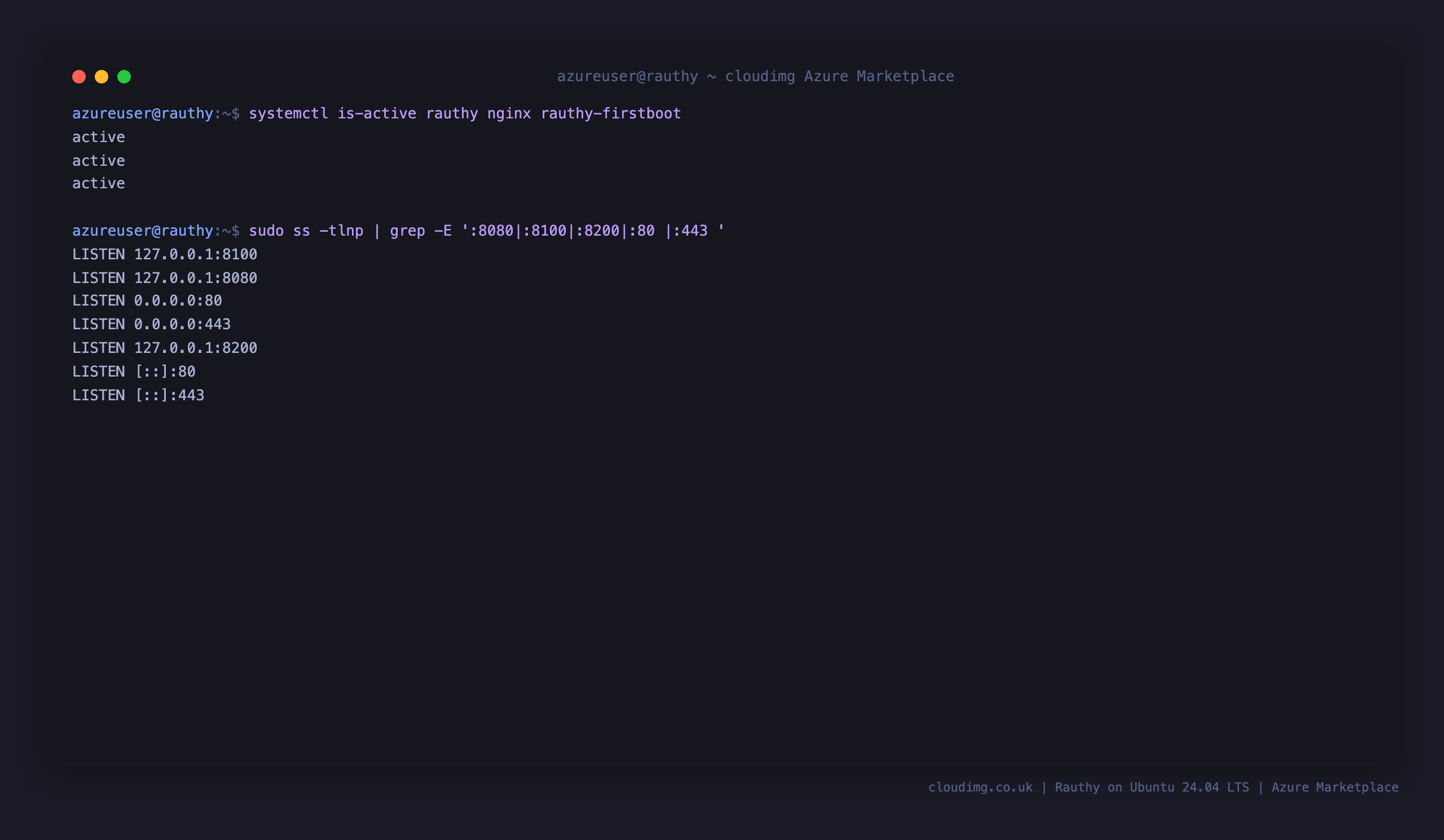Click the LISTEN 127.0.0.1:8200 line
This screenshot has height=840, width=1444.
(x=165, y=348)
